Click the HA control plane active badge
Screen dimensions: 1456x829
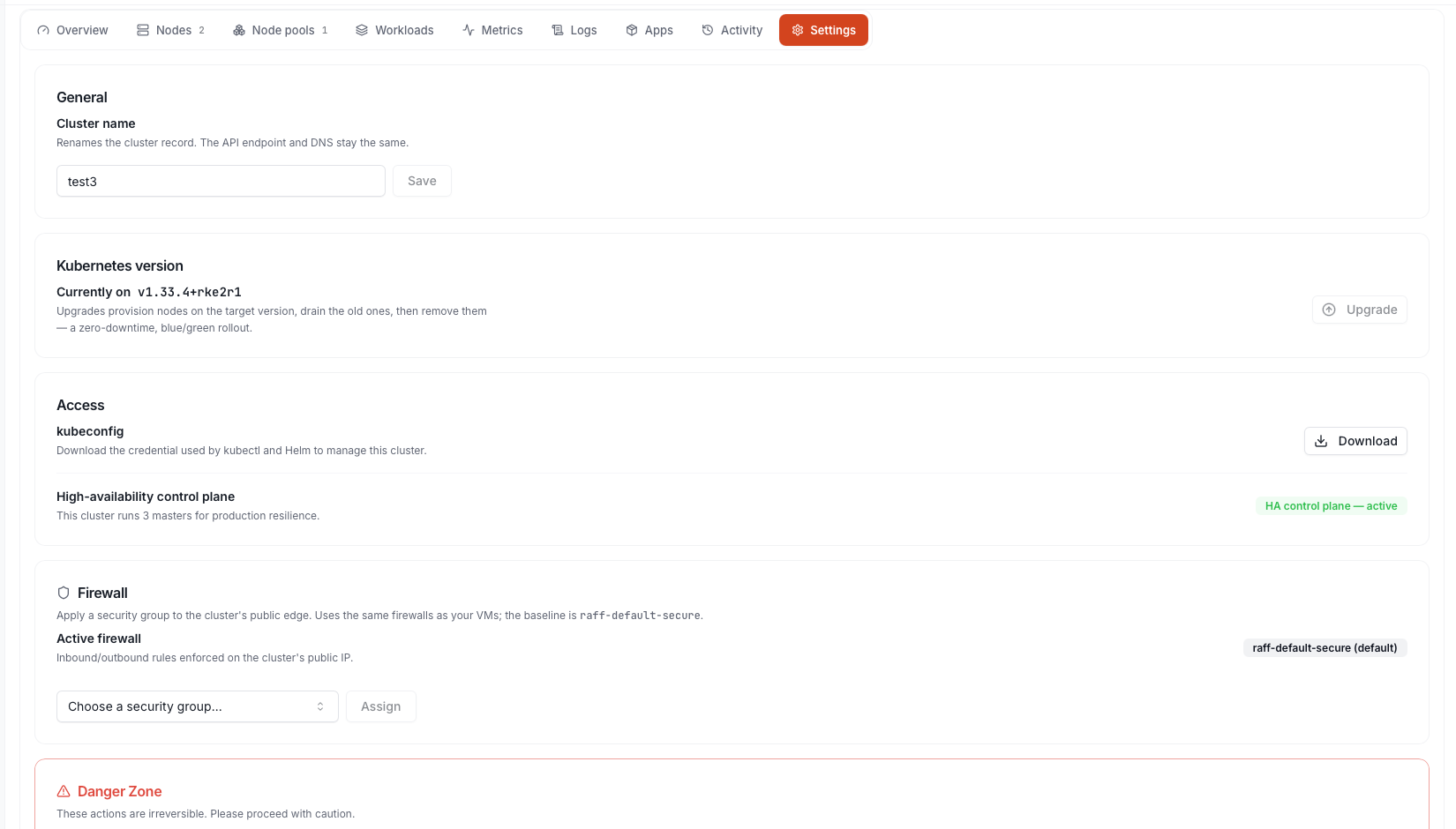[1332, 506]
